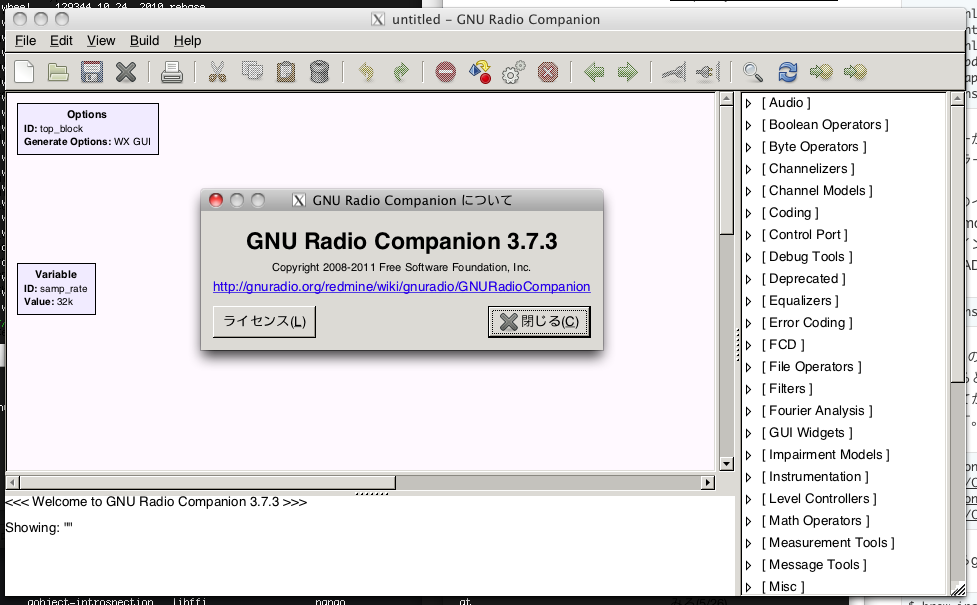This screenshot has width=977, height=605.
Task: Open a flow graph with folder icon
Action: pos(58,72)
